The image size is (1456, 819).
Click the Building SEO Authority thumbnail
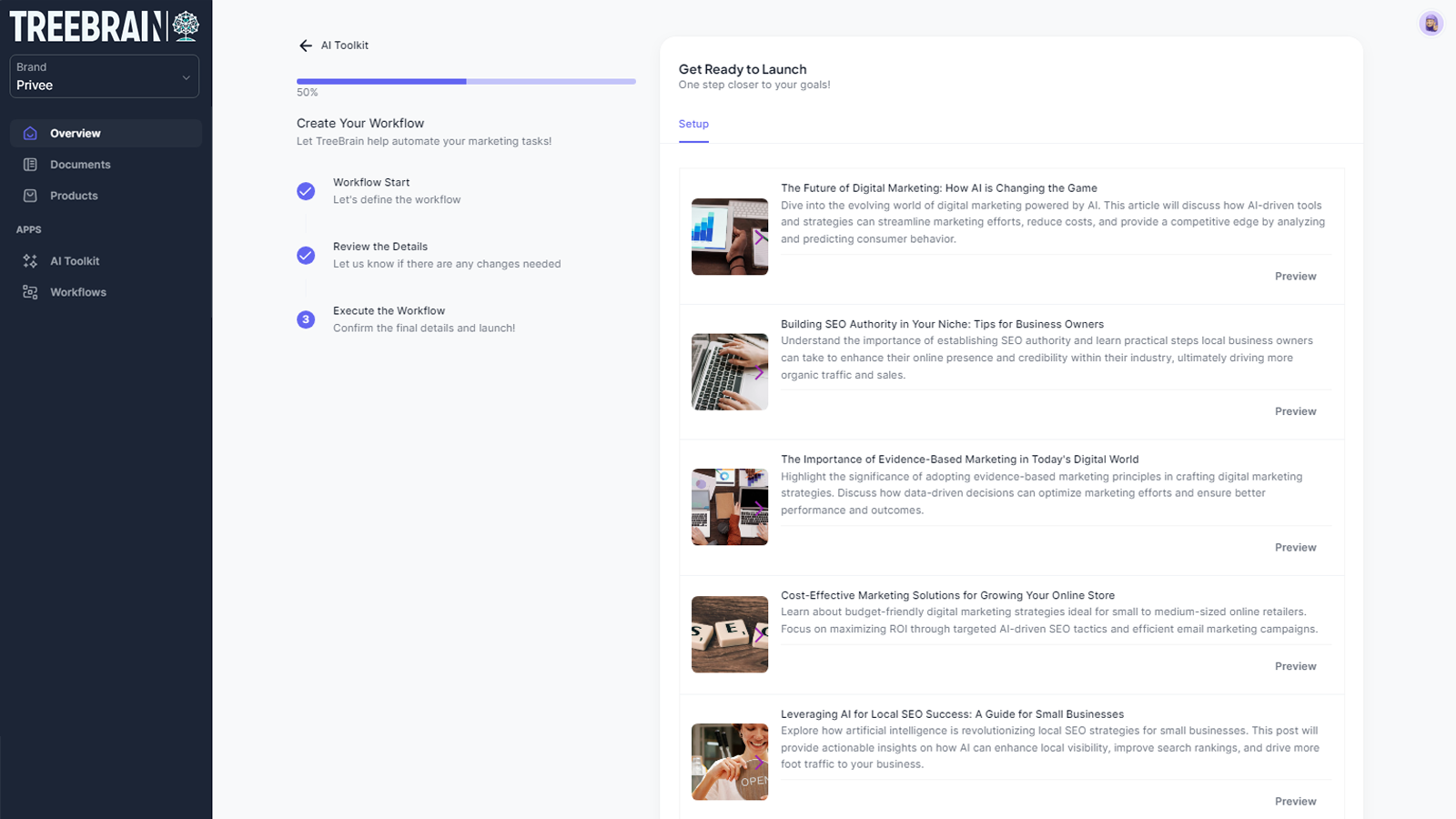730,372
